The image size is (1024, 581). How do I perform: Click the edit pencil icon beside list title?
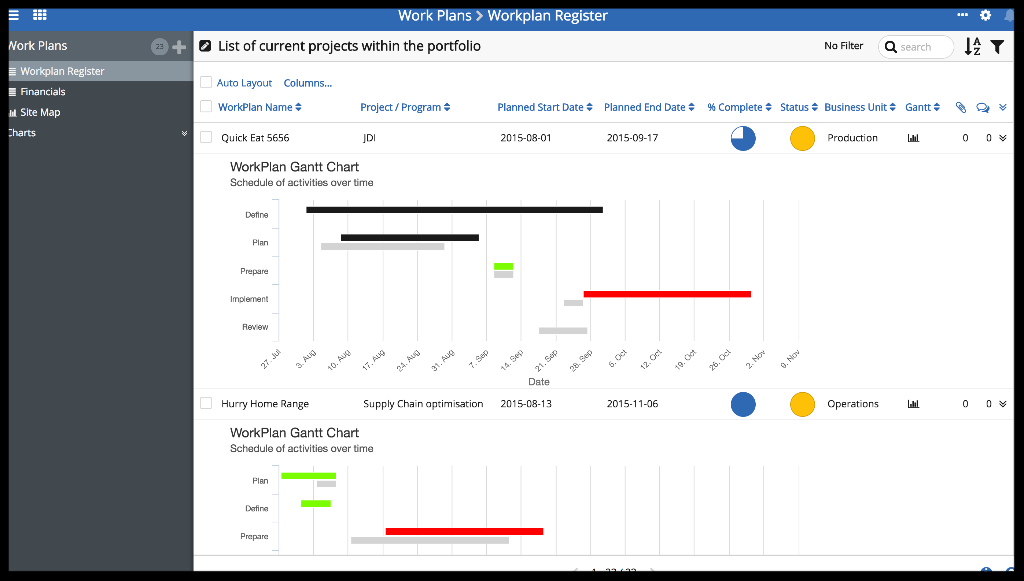[205, 46]
